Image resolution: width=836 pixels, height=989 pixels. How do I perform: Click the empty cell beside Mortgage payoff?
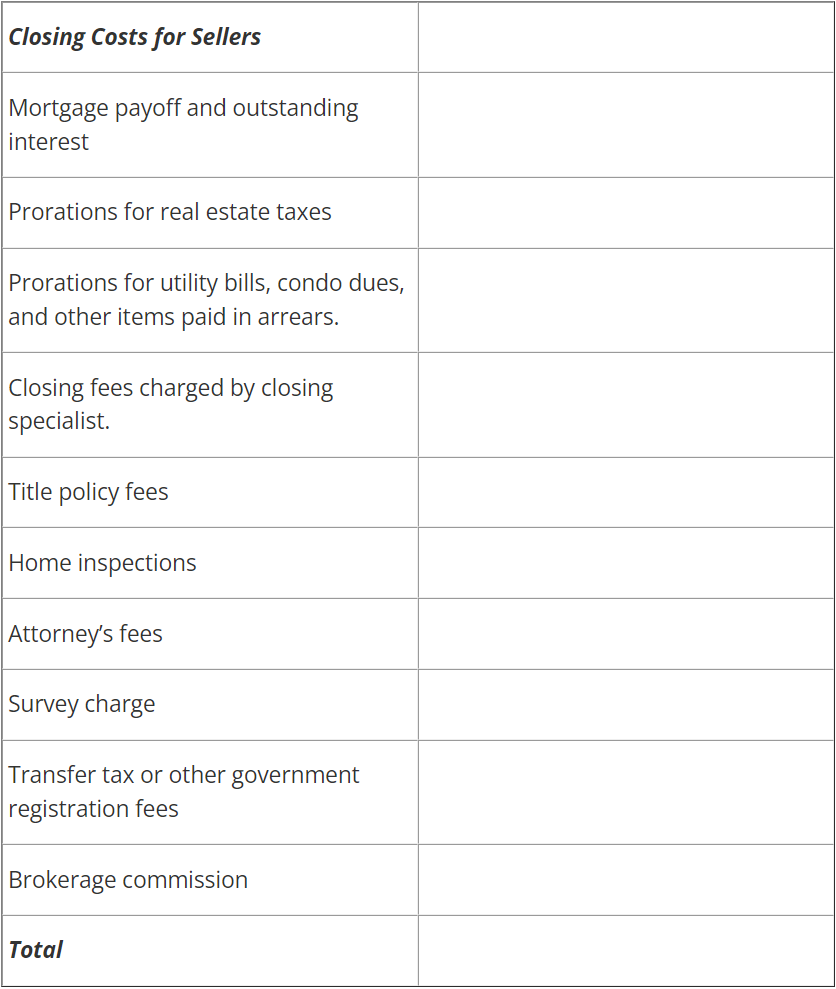tap(626, 125)
